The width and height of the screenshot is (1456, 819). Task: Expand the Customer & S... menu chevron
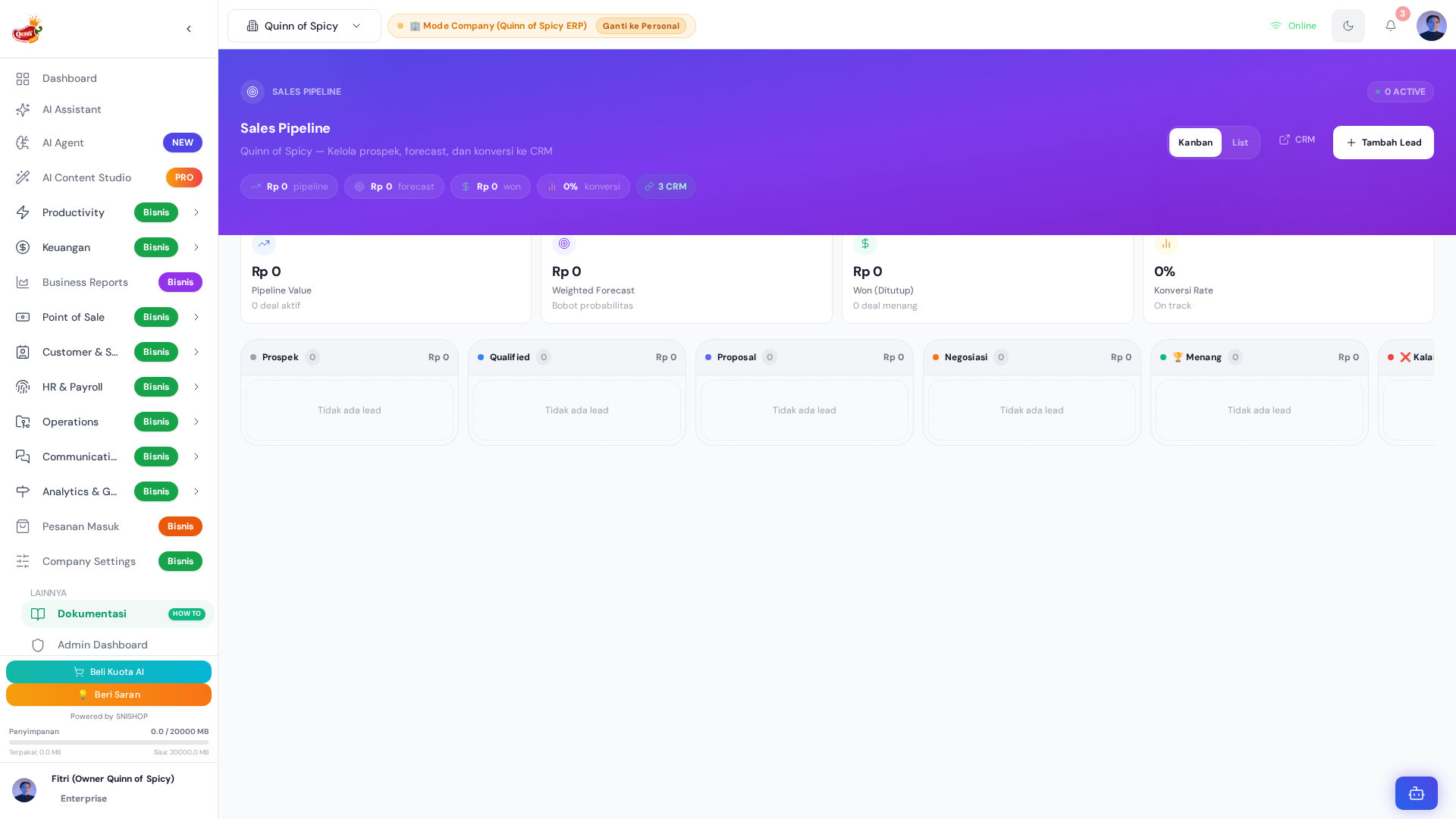point(196,352)
